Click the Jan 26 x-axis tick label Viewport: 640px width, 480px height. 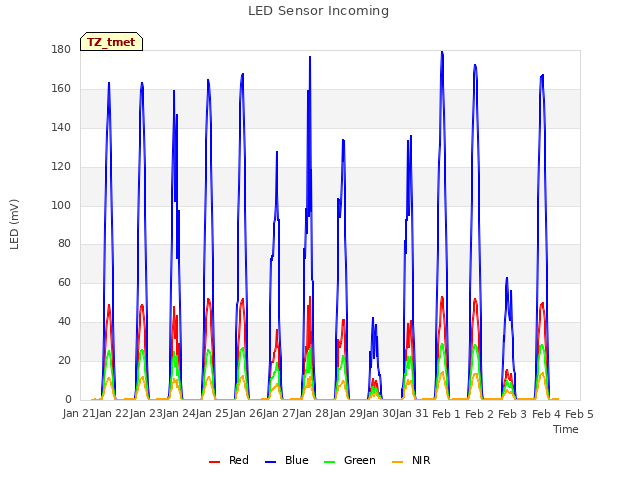tap(246, 414)
